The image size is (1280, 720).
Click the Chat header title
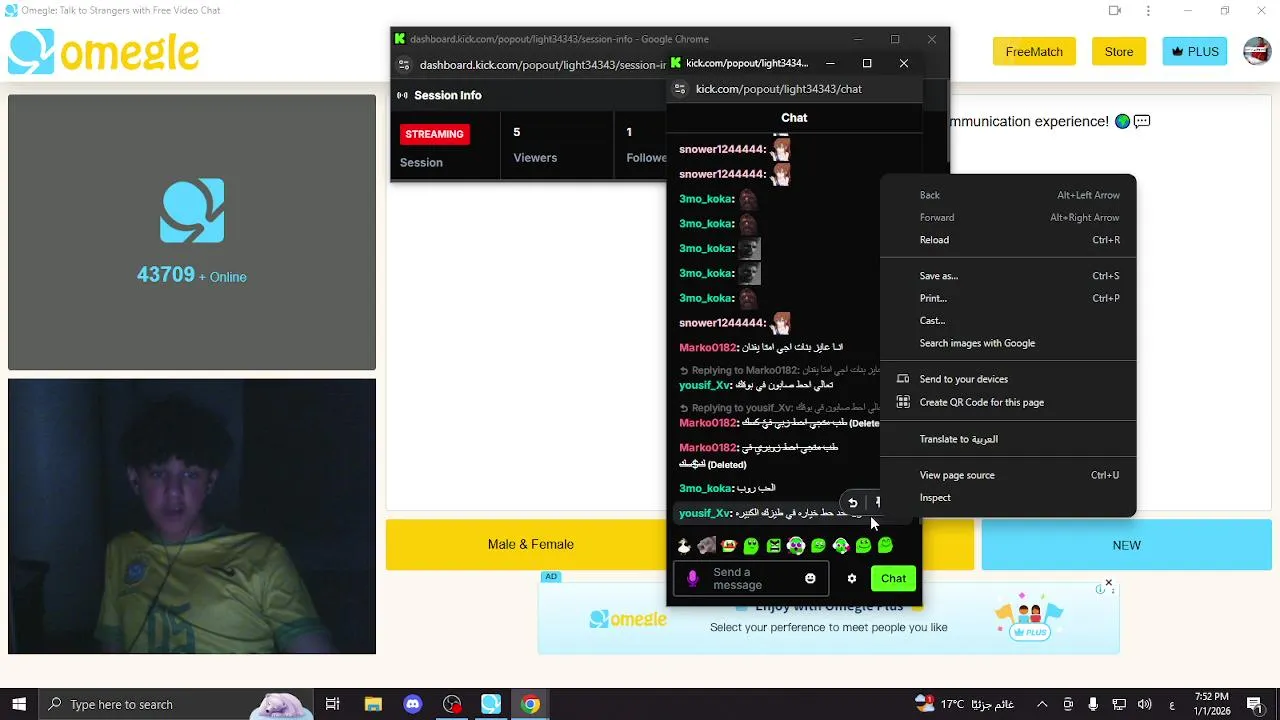(x=794, y=118)
